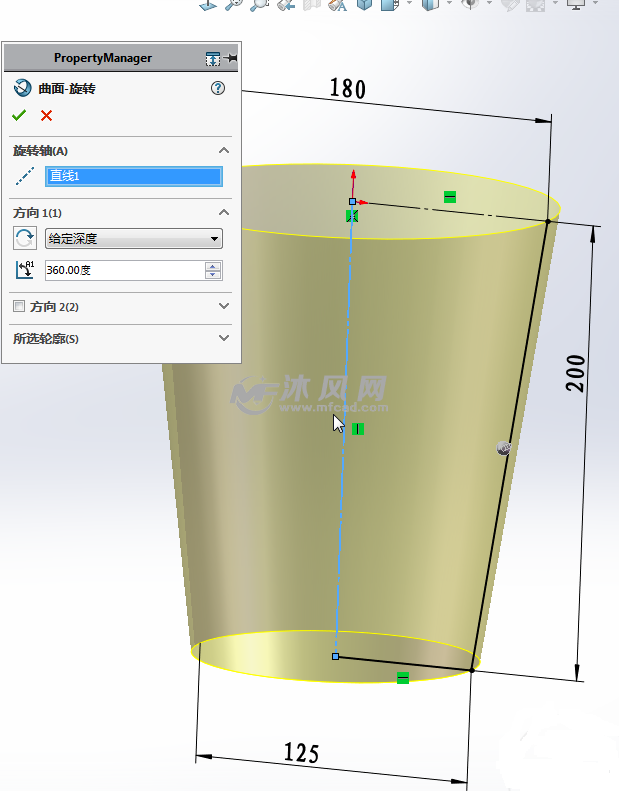Click the green coincident relation icon near the origin
619x791 pixels.
352,216
